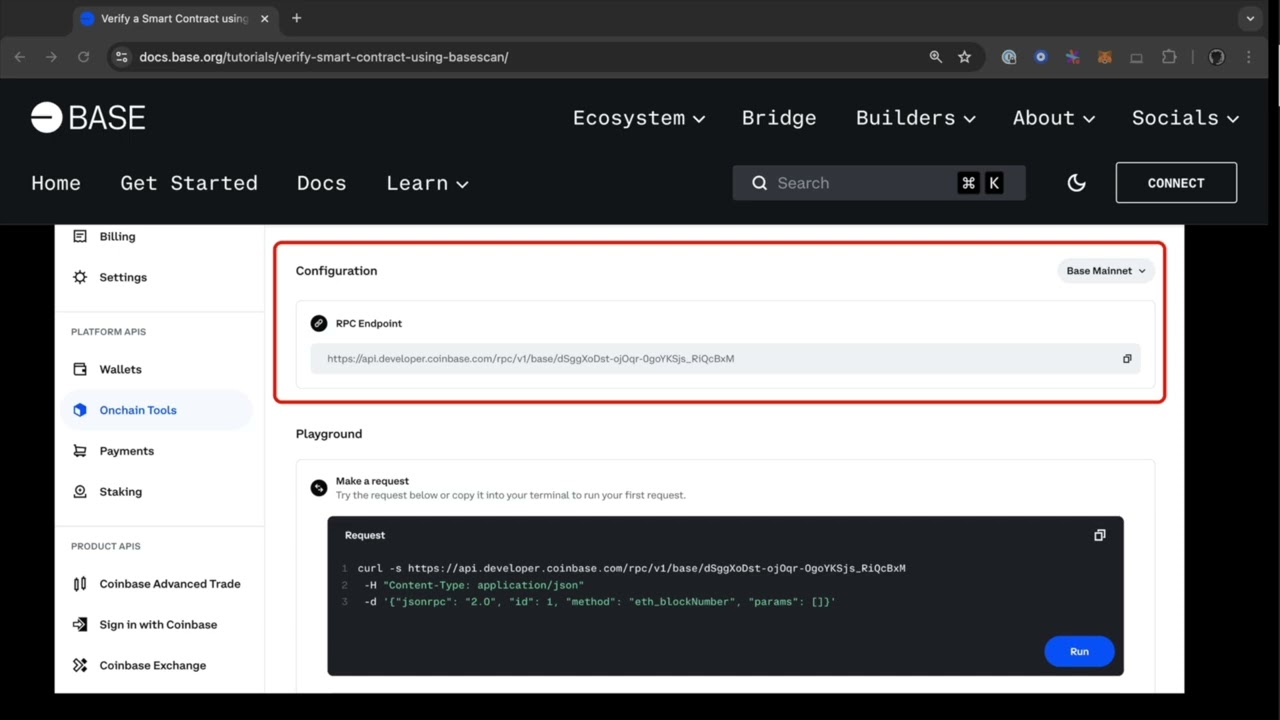Click the Content-Type header line
The height and width of the screenshot is (720, 1280).
click(x=474, y=585)
